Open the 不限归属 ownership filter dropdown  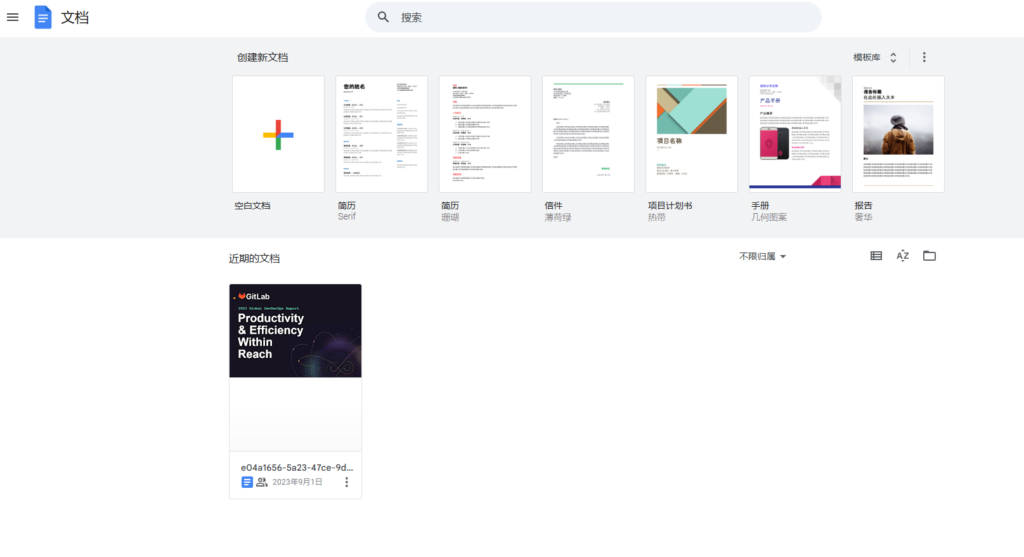tap(762, 257)
